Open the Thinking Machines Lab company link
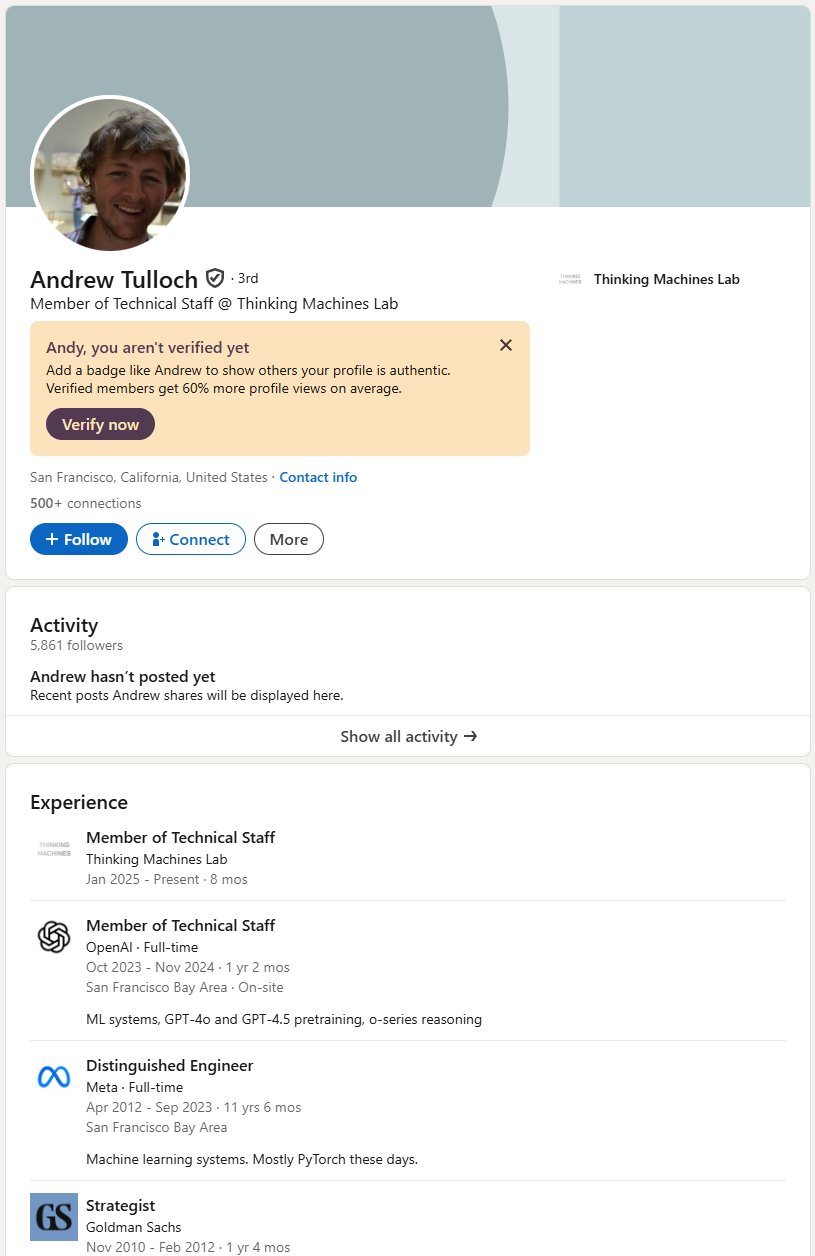 [x=666, y=280]
